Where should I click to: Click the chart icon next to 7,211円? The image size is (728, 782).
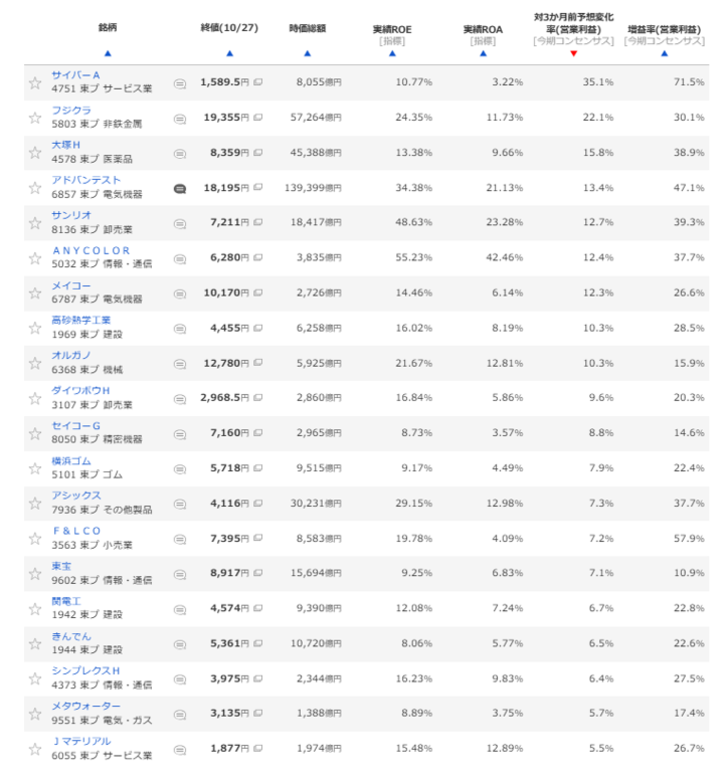pos(258,223)
